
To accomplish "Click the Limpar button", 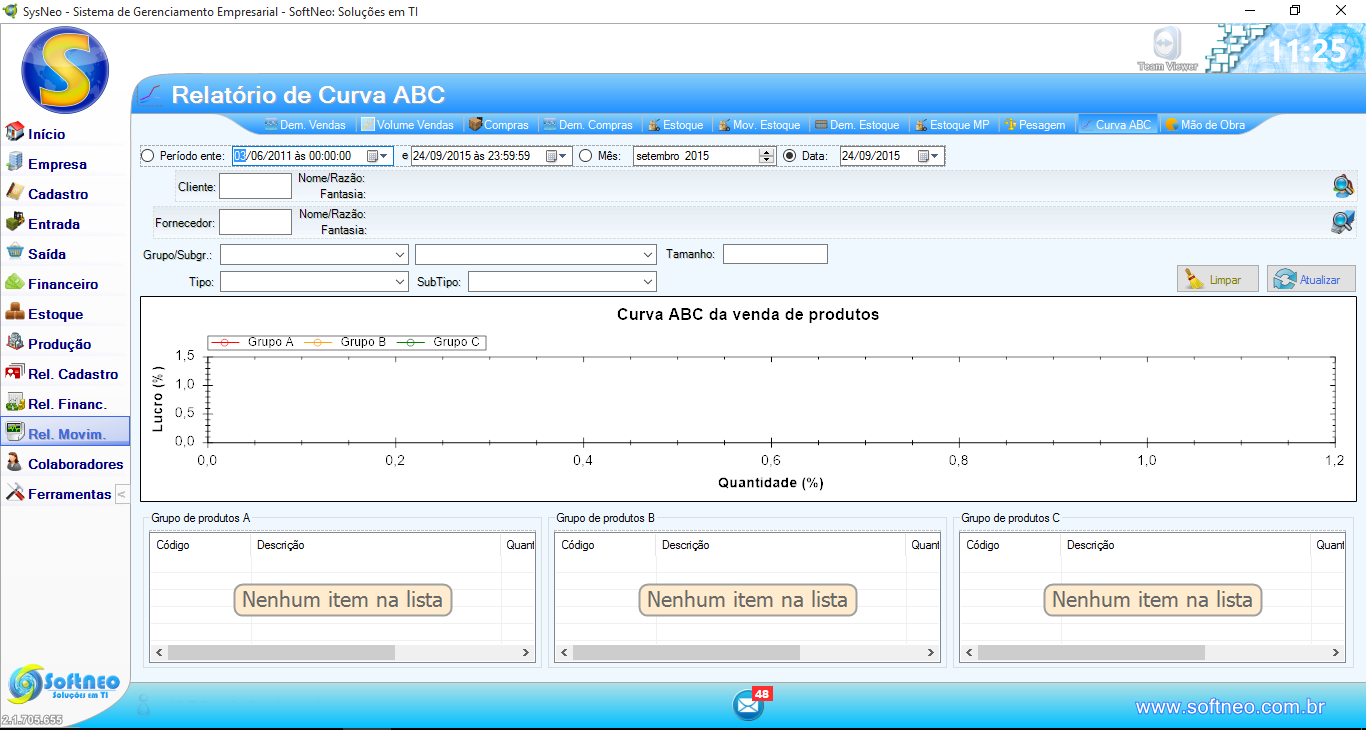I will pos(1217,280).
